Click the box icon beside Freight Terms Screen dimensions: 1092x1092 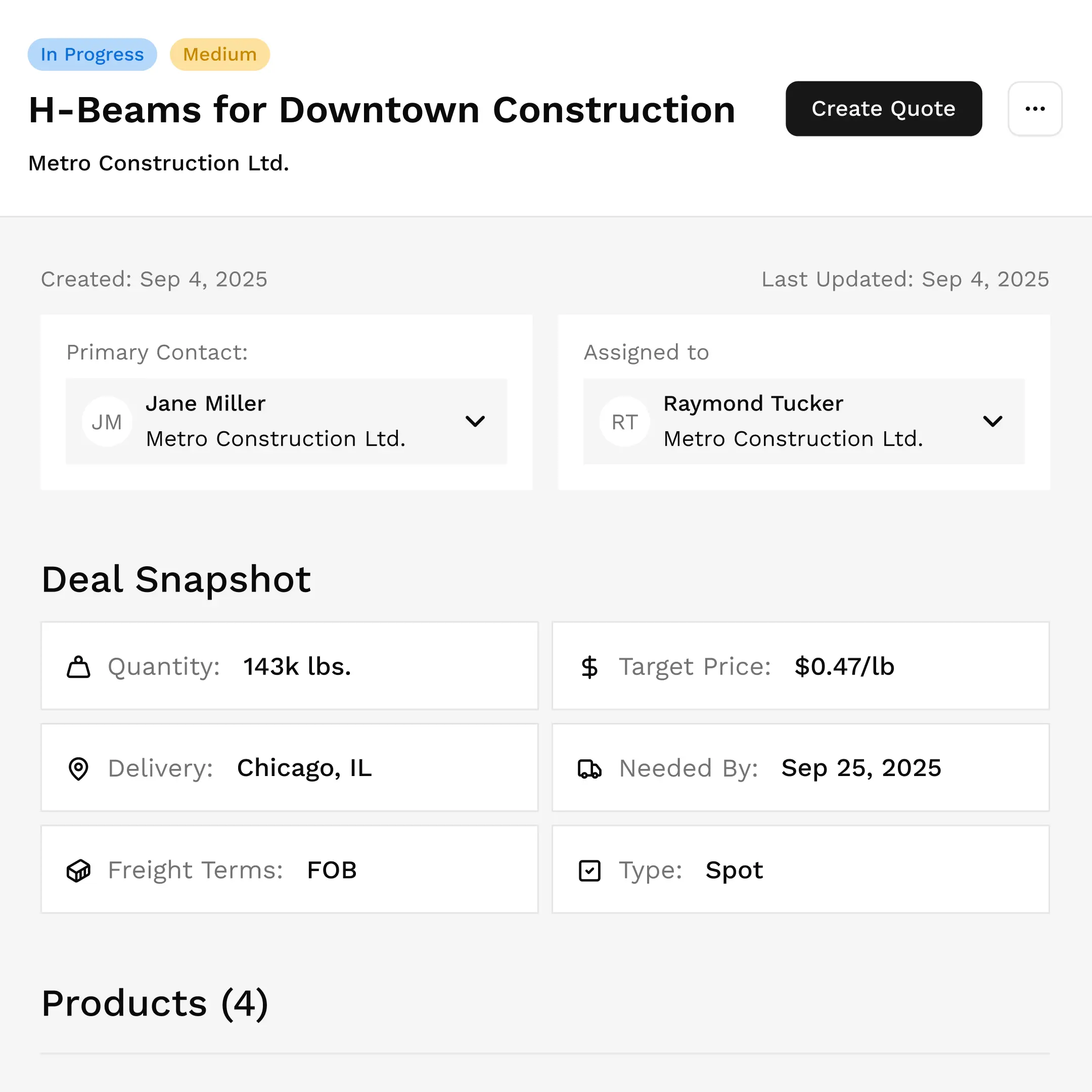(x=78, y=871)
